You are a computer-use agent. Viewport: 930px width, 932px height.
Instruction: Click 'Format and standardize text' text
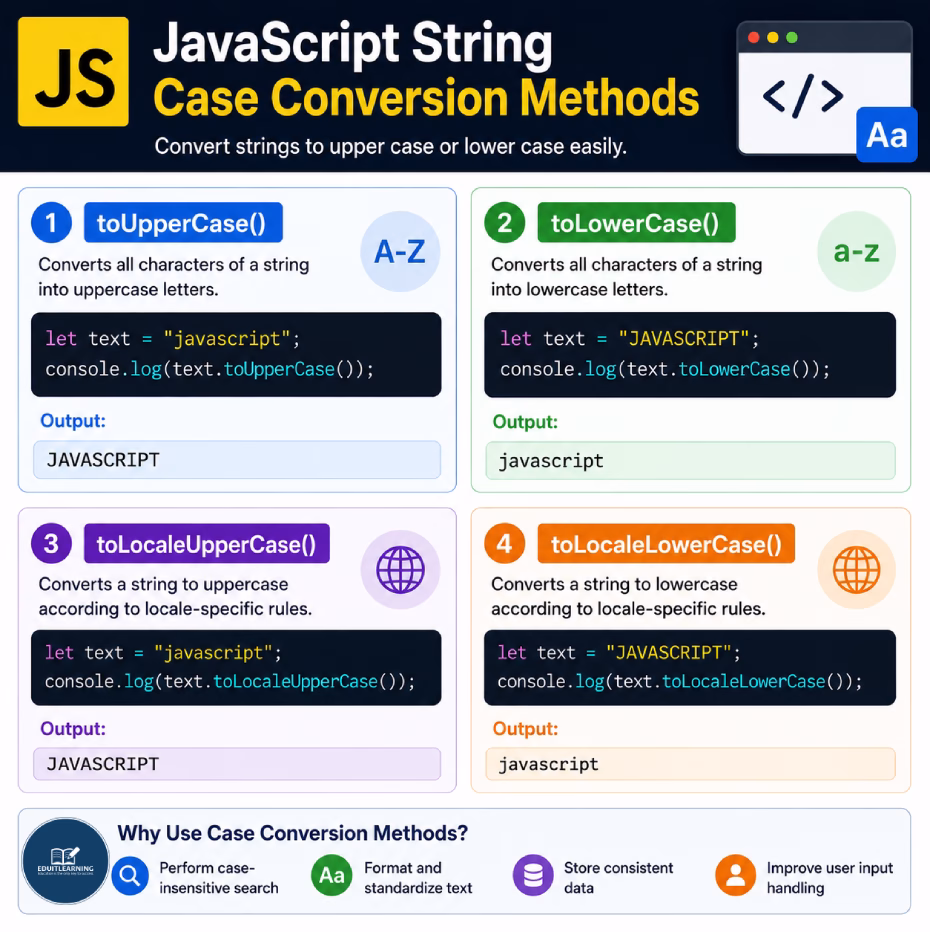(418, 877)
